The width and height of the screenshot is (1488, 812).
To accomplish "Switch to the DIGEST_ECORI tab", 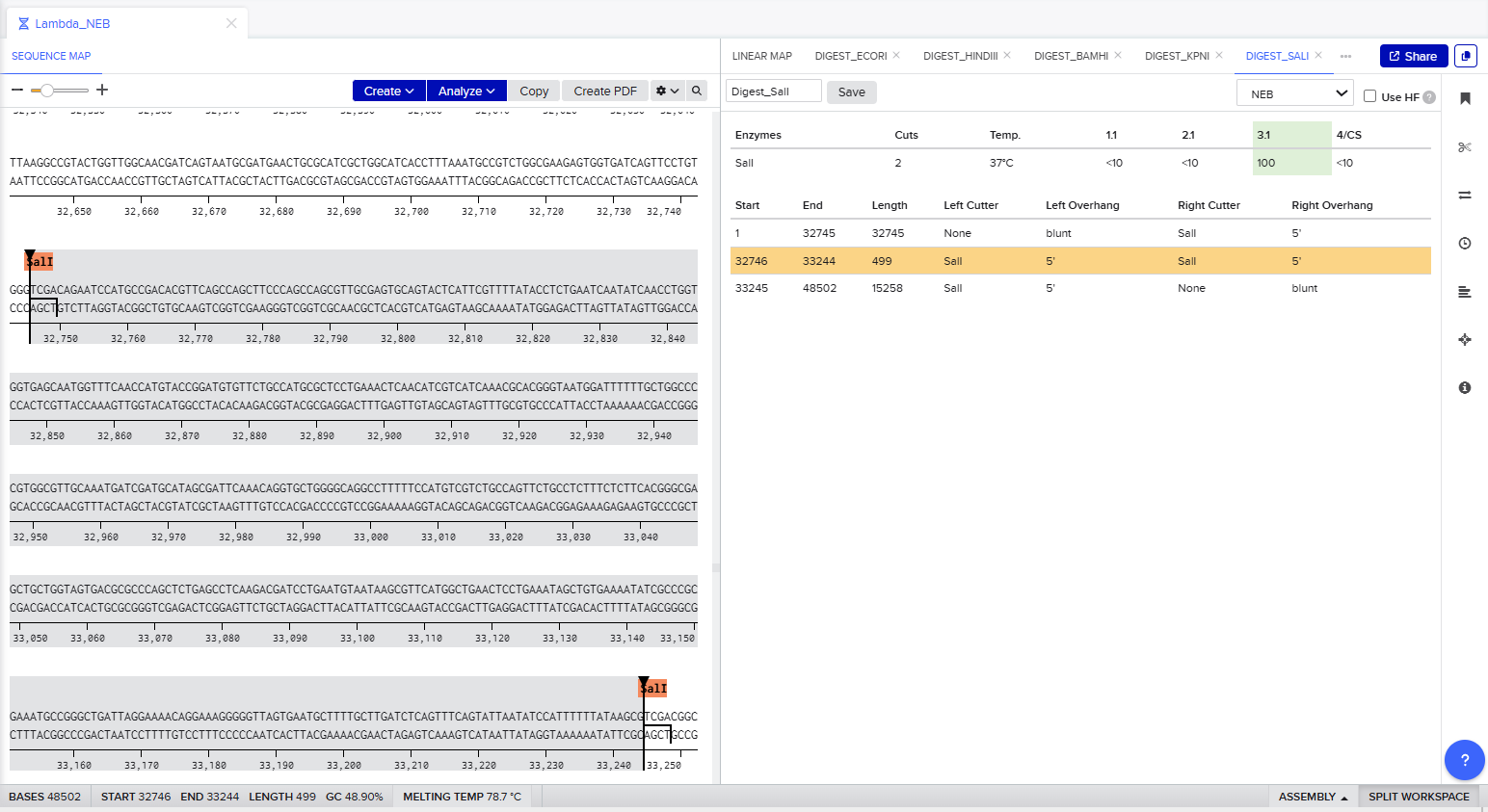I will point(851,56).
